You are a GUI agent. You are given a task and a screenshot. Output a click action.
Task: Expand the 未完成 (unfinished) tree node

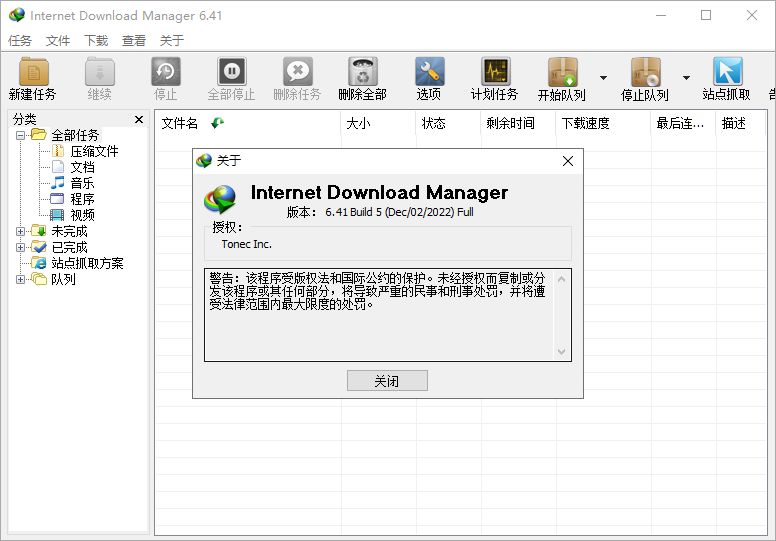pyautogui.click(x=21, y=231)
